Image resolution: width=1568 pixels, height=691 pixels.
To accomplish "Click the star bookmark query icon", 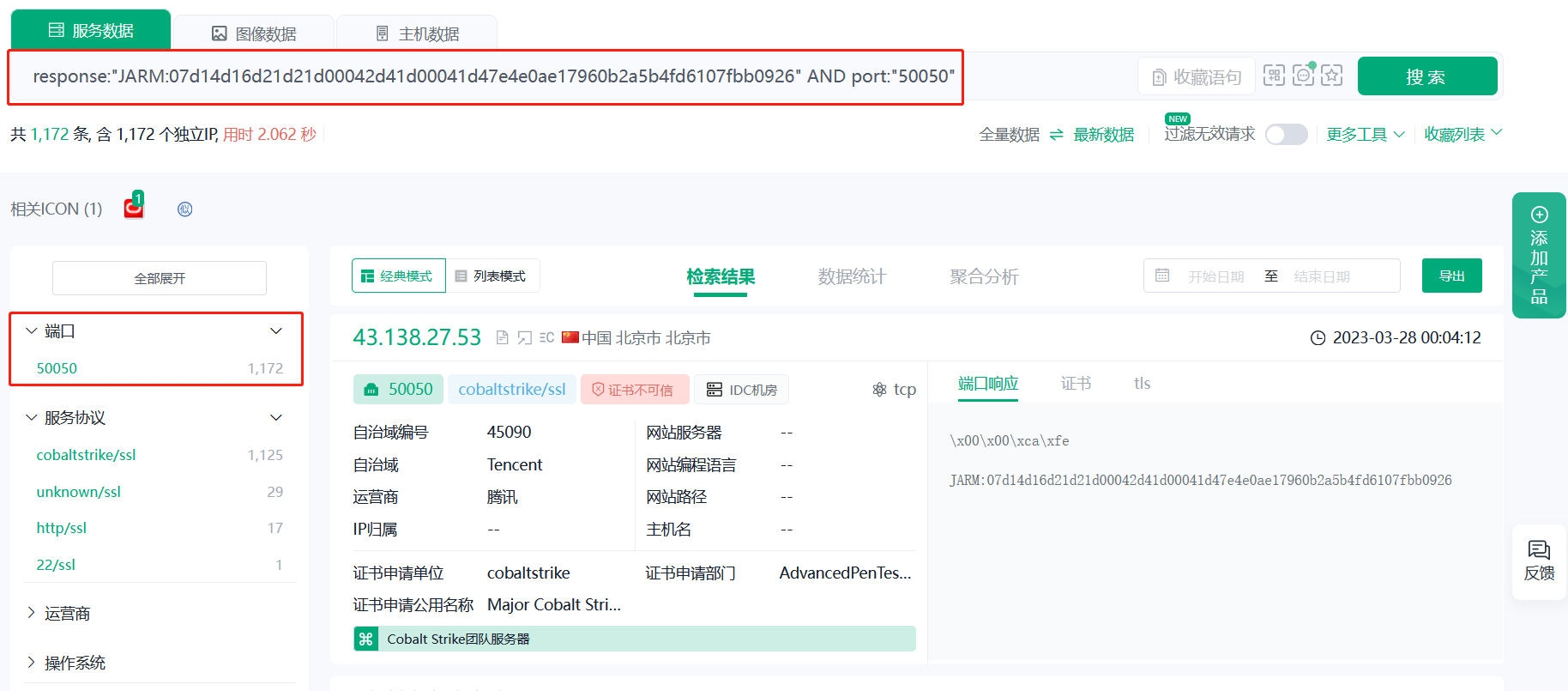I will pos(1332,76).
